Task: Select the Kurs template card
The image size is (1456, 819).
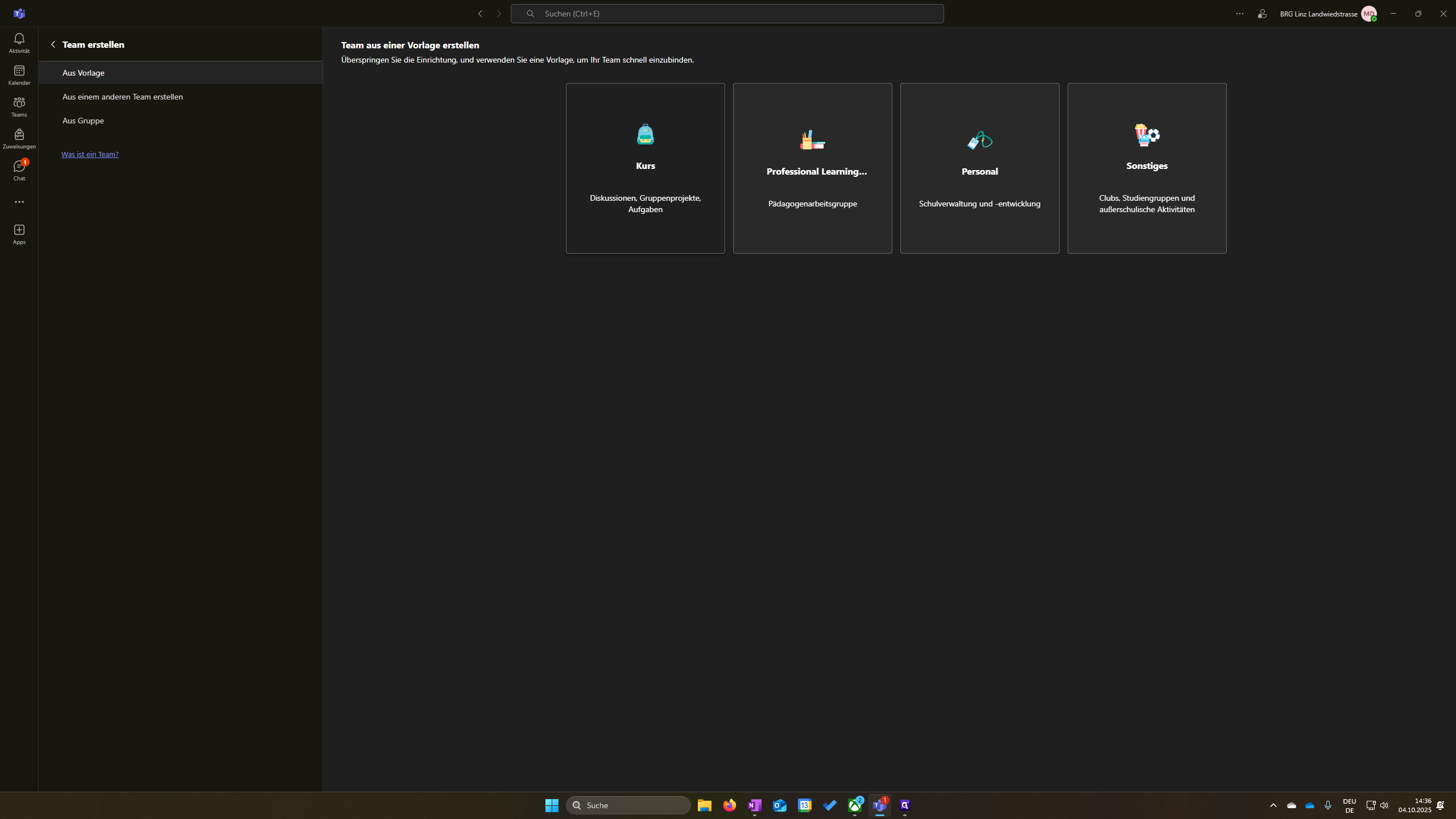Action: pos(645,168)
